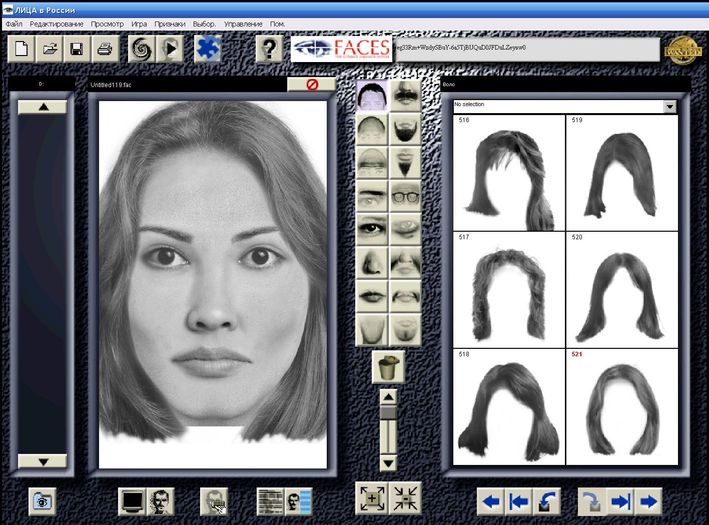This screenshot has height=525, width=709.
Task: Select hairstyle thumbnail 517
Action: pos(509,290)
